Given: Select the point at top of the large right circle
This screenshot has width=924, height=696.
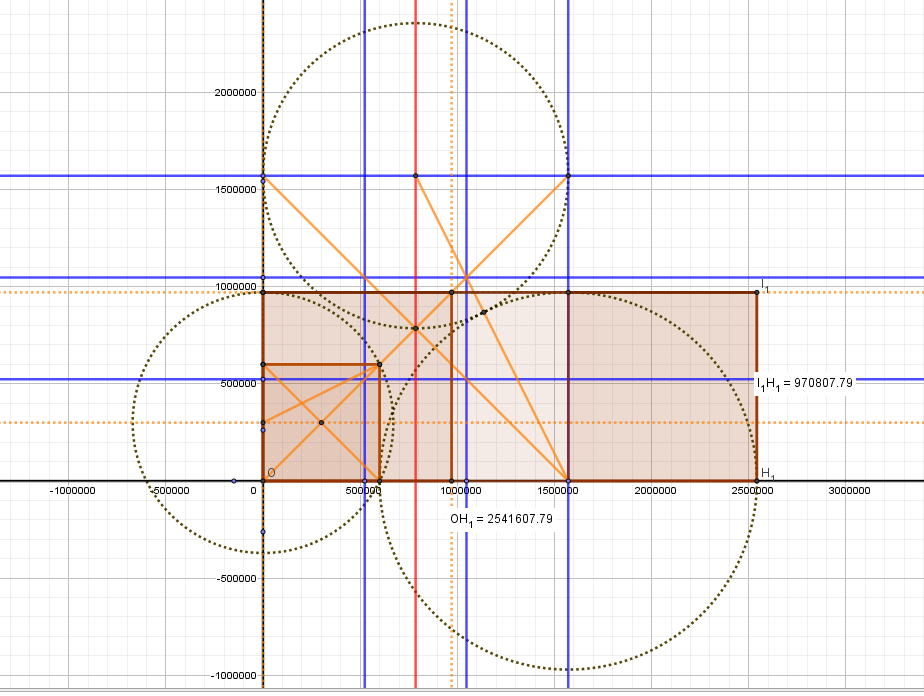Looking at the screenshot, I should point(568,293).
